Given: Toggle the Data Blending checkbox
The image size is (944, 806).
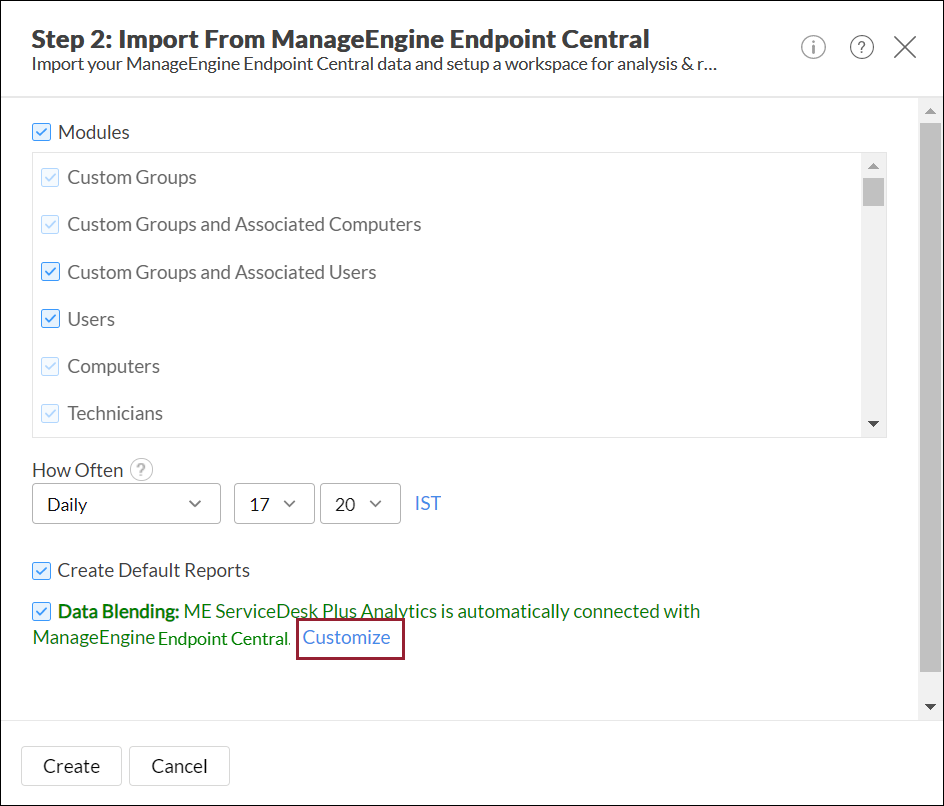Looking at the screenshot, I should click(x=41, y=611).
